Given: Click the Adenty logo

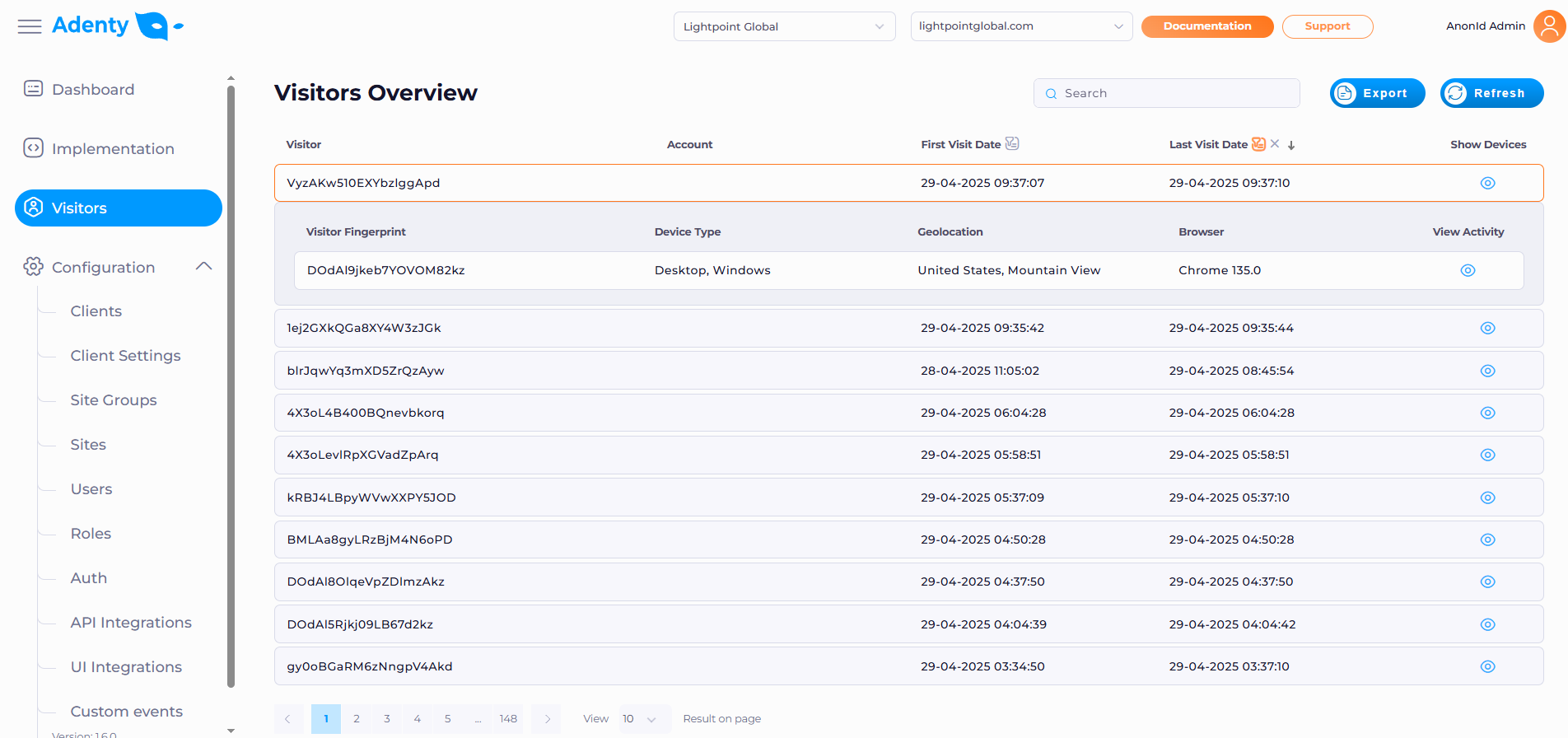Looking at the screenshot, I should pyautogui.click(x=118, y=26).
